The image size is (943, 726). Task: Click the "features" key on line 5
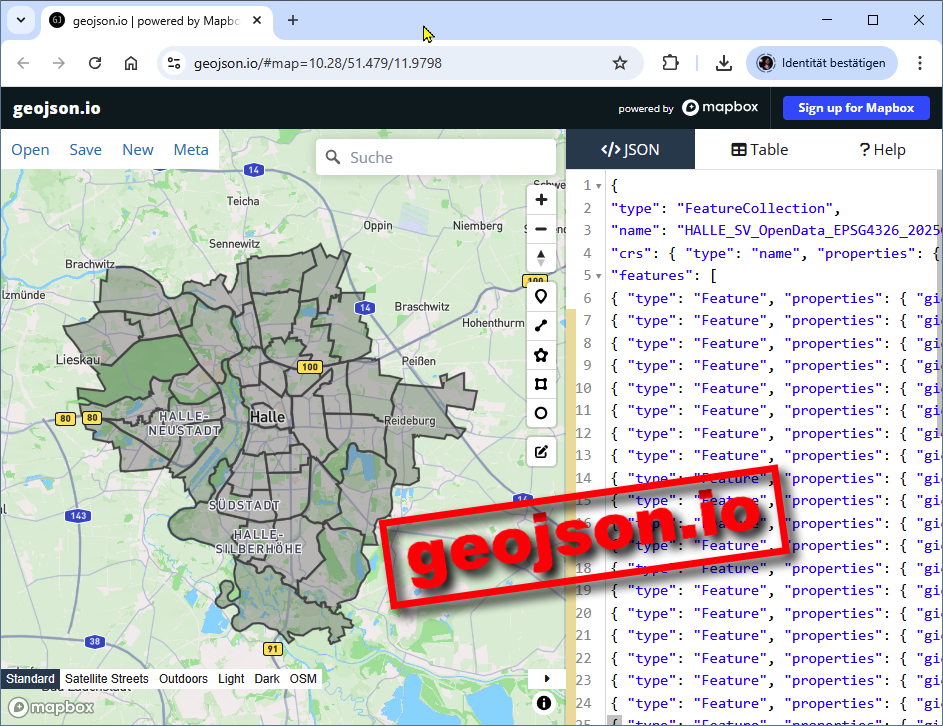[651, 276]
